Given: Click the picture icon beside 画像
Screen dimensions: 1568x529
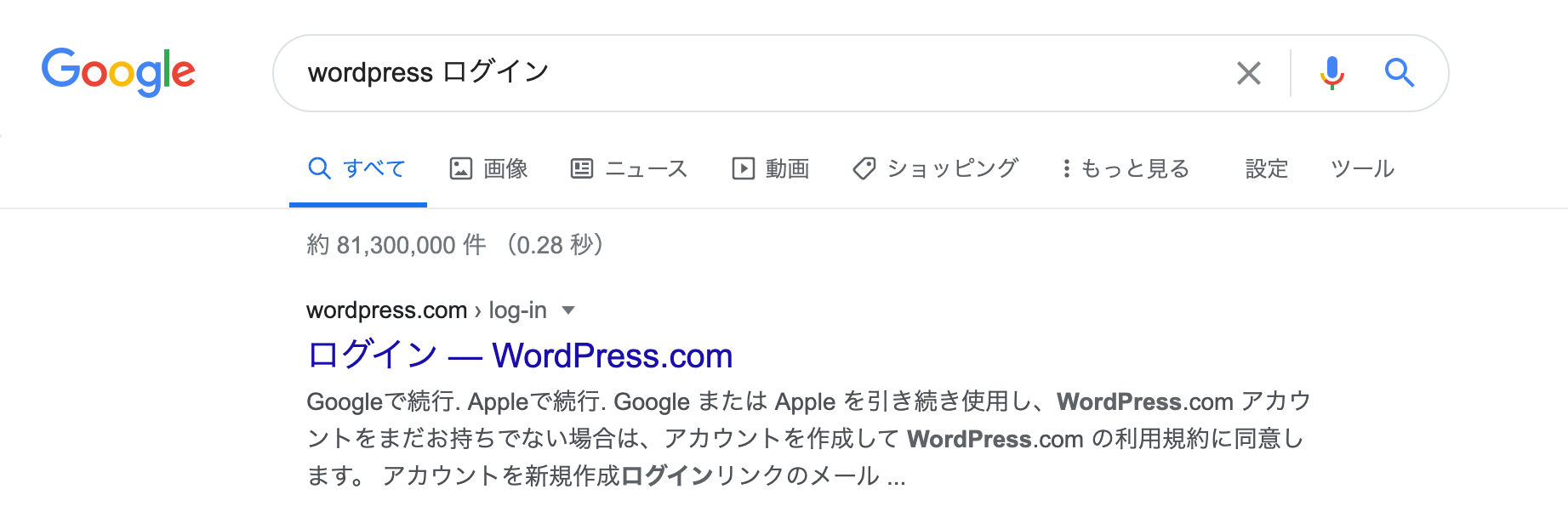Looking at the screenshot, I should pos(460,168).
